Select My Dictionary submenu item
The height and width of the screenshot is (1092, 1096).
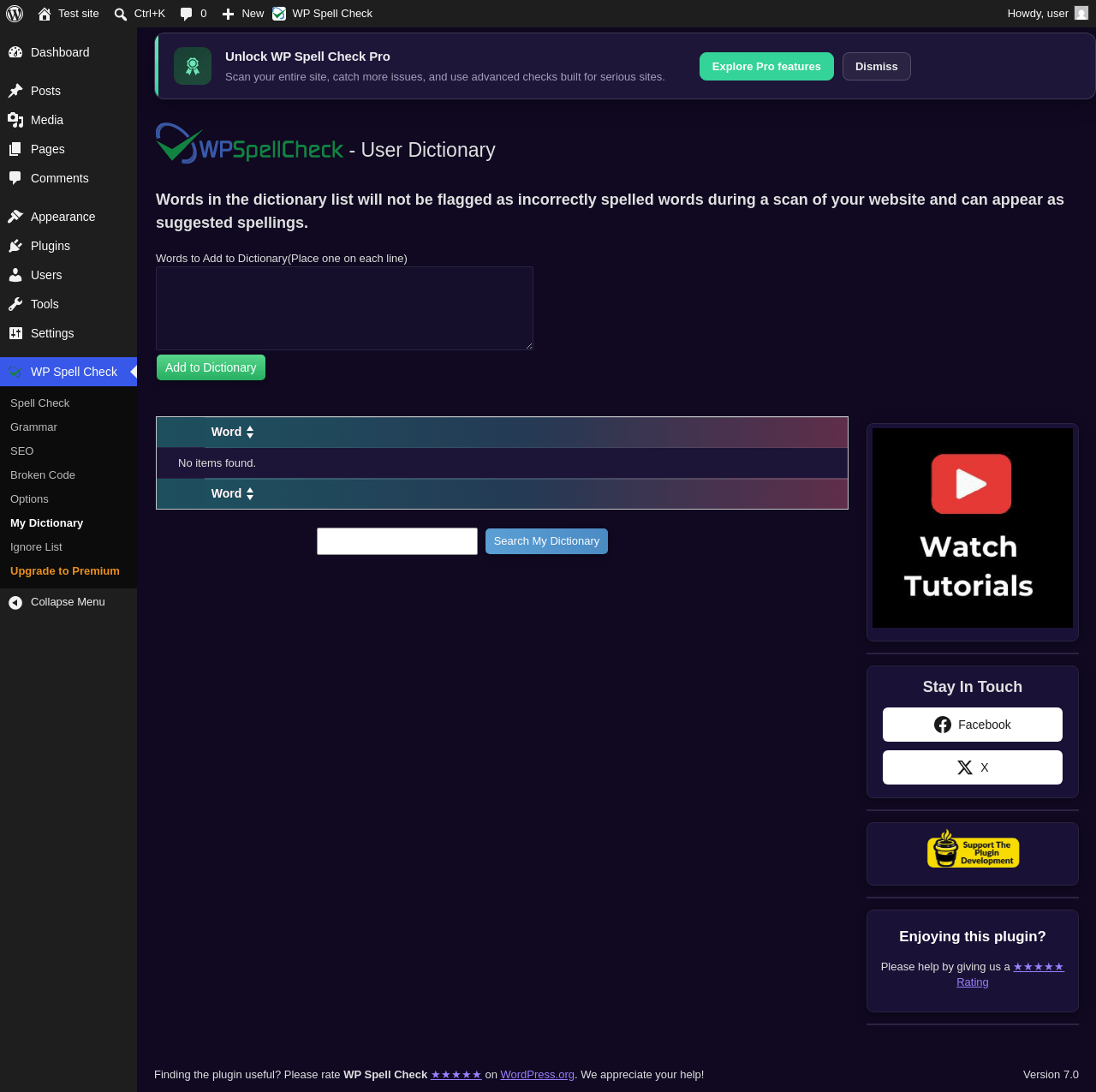pos(47,523)
